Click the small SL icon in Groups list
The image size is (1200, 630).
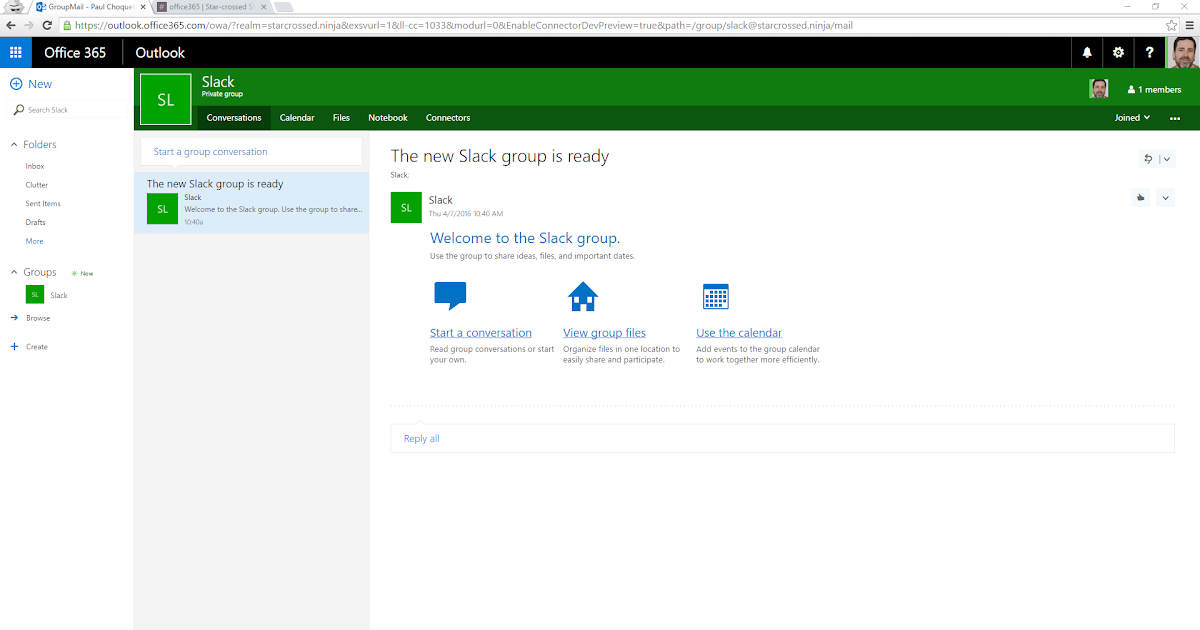35,295
